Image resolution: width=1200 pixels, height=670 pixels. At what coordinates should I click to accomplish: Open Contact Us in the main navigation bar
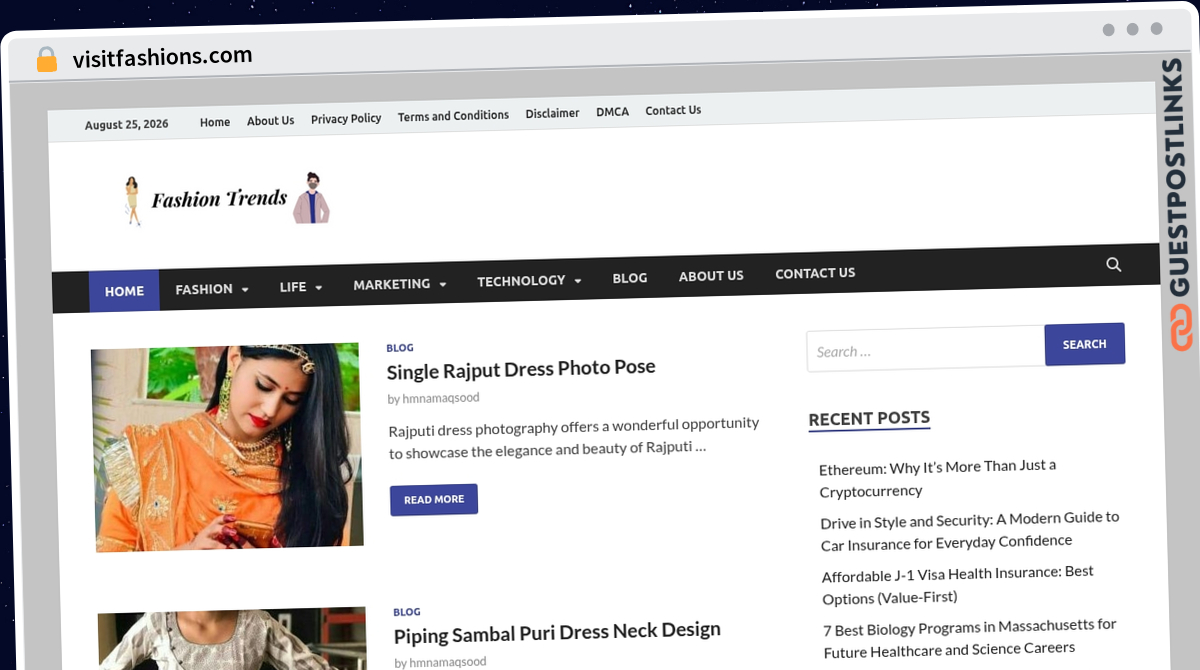click(815, 273)
